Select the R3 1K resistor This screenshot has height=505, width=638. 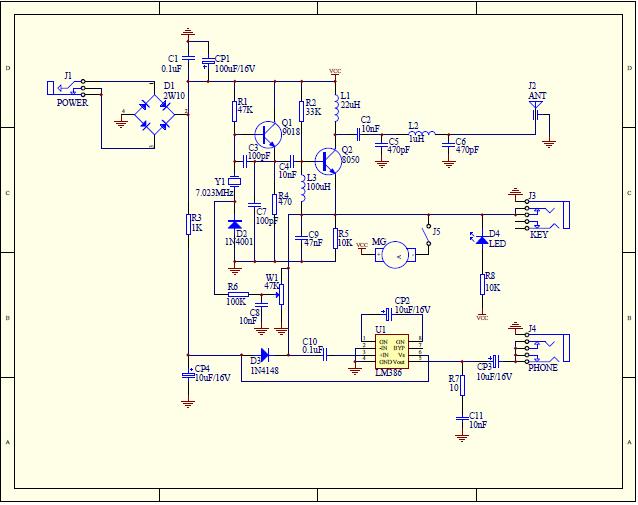188,225
